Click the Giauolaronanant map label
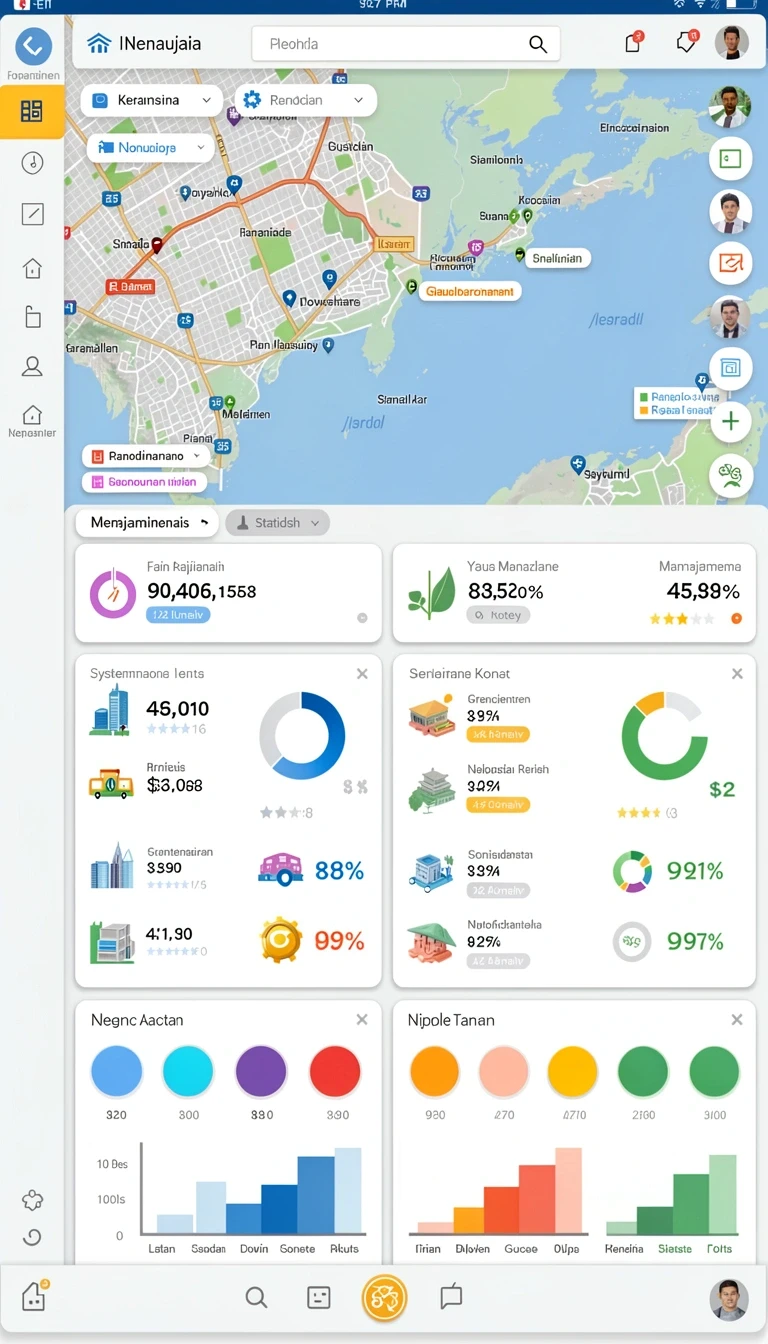Image resolution: width=768 pixels, height=1344 pixels. 470,292
